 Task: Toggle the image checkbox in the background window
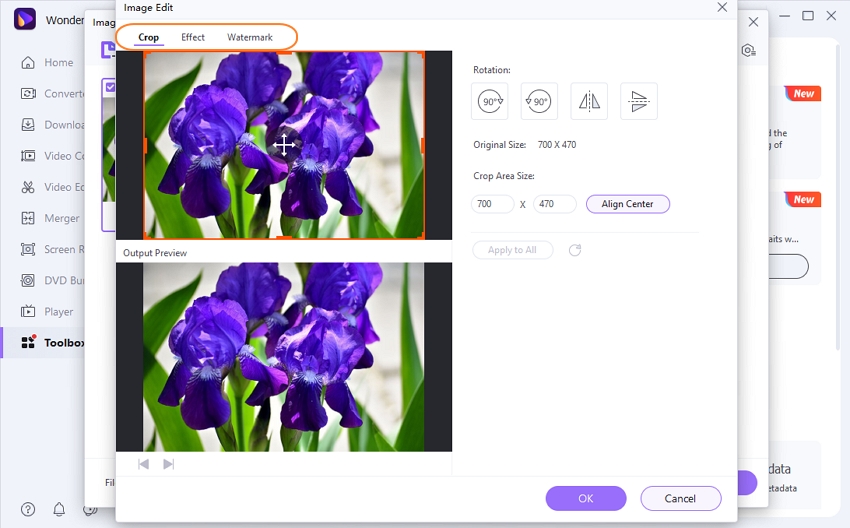pyautogui.click(x=110, y=87)
